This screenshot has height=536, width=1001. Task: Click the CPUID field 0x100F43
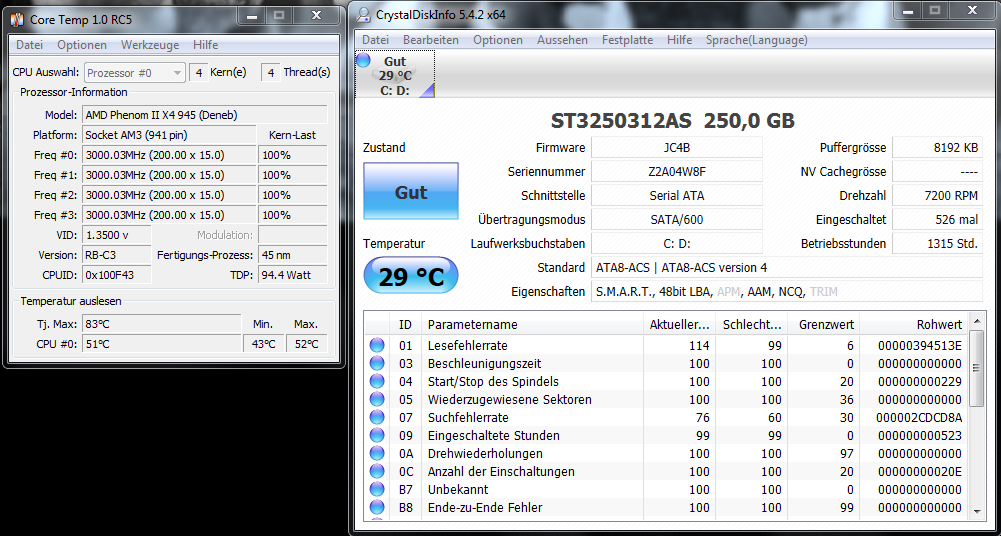pyautogui.click(x=117, y=275)
